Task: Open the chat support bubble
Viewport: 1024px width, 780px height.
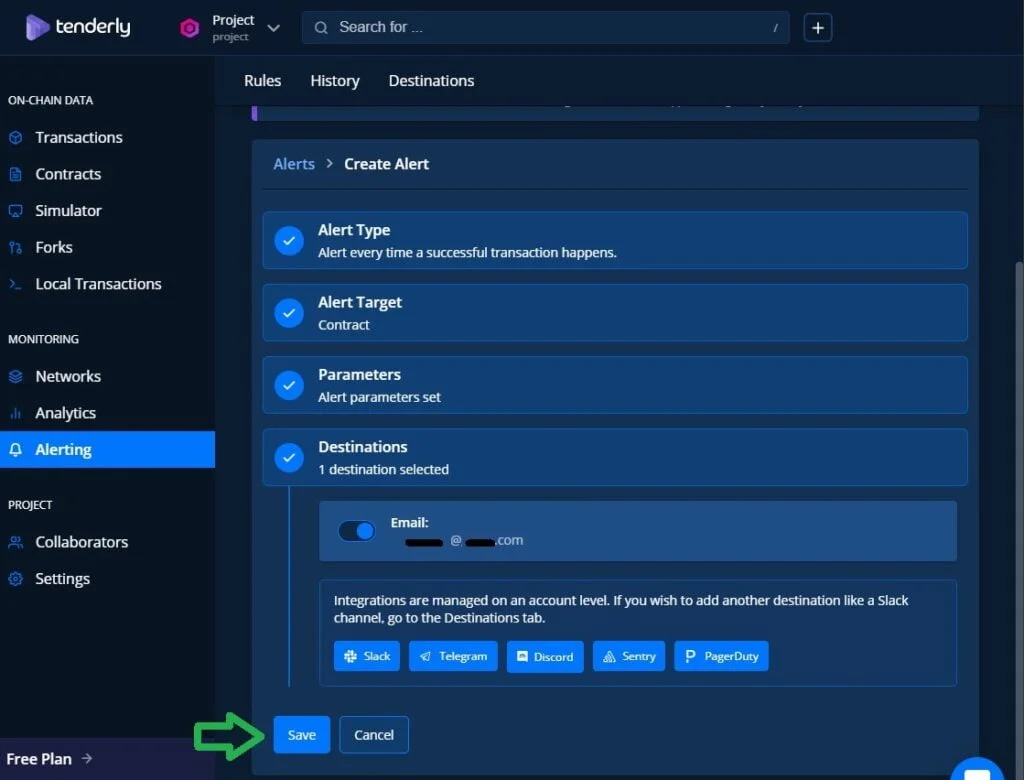Action: [x=976, y=771]
